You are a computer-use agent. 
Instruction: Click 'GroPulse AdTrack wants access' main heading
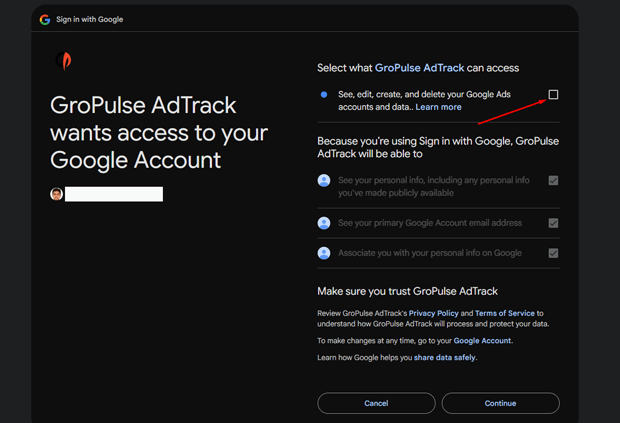(x=159, y=133)
